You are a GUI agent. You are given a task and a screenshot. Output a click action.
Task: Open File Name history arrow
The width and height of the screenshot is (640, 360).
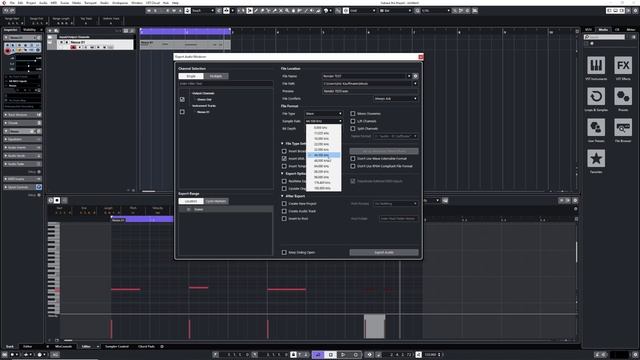pos(409,76)
